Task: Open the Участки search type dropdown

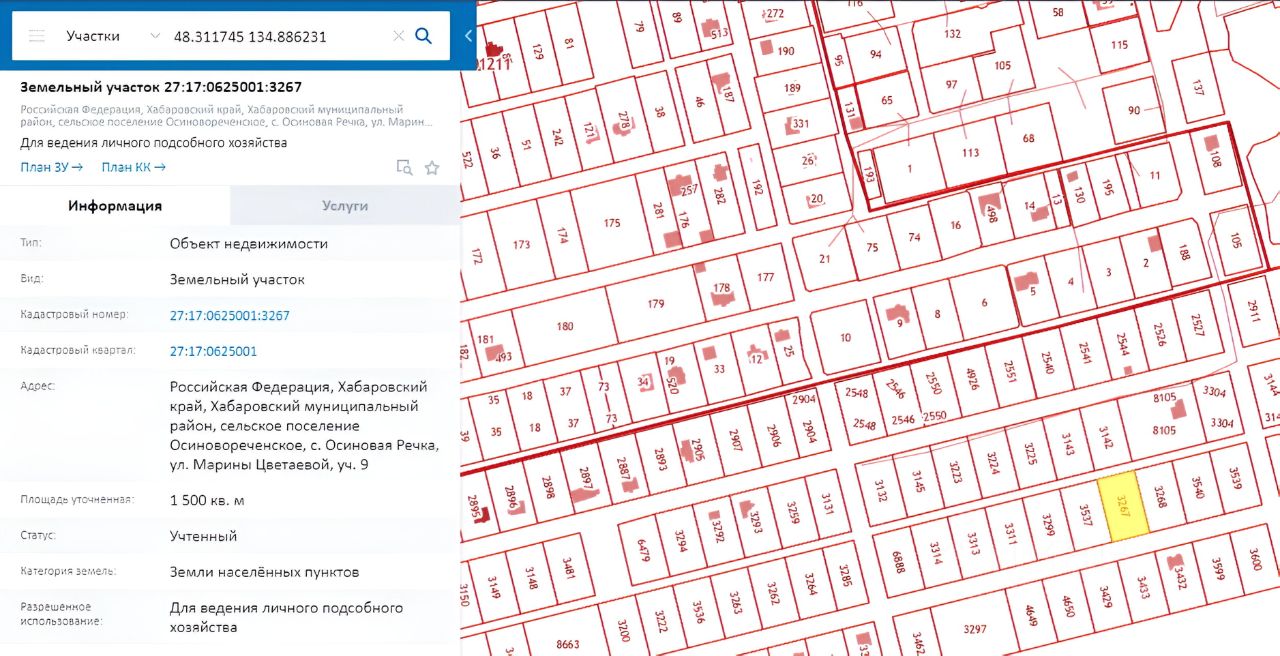Action: click(x=112, y=36)
